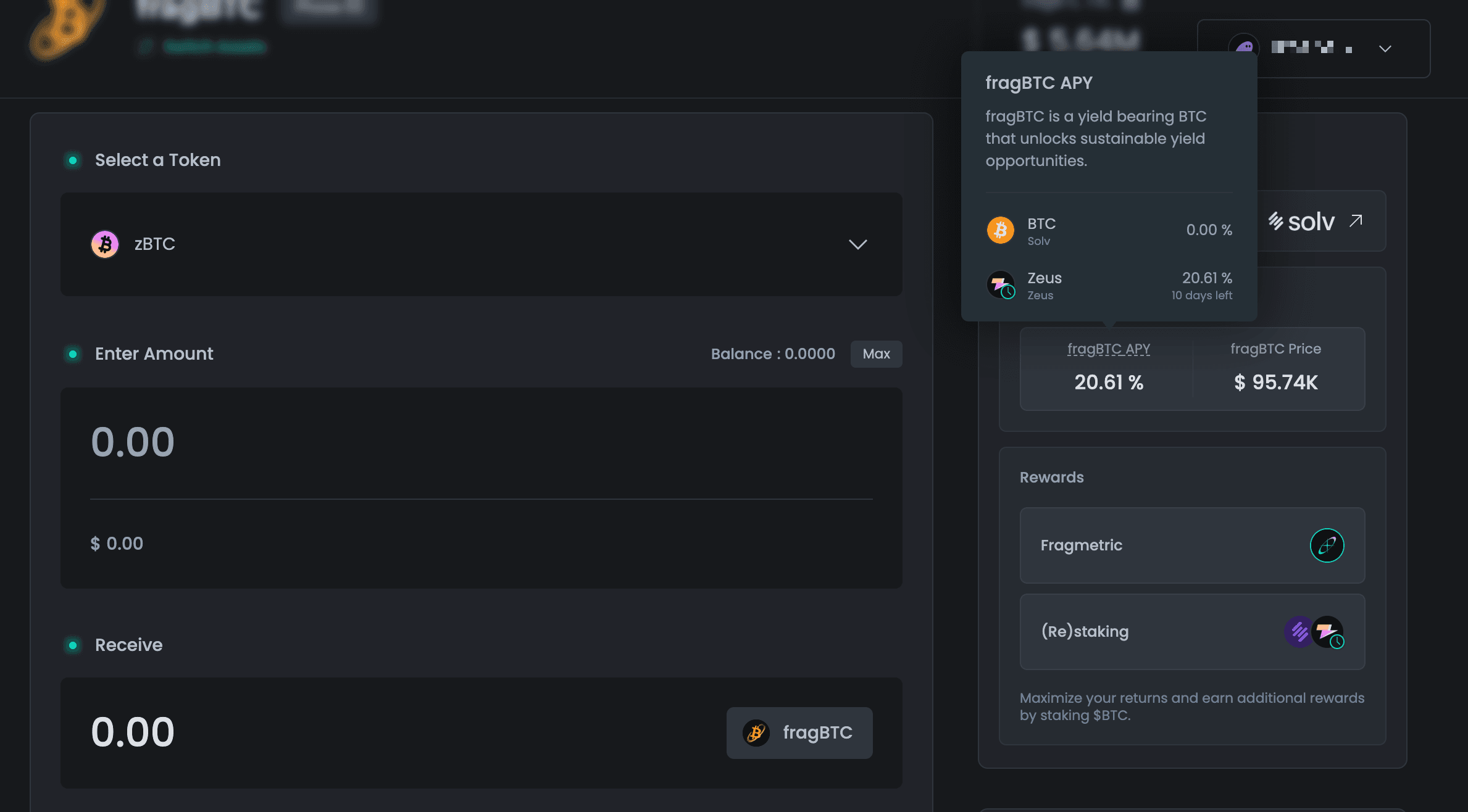The height and width of the screenshot is (812, 1468).
Task: Focus the 0.00 amount input field
Action: [481, 442]
